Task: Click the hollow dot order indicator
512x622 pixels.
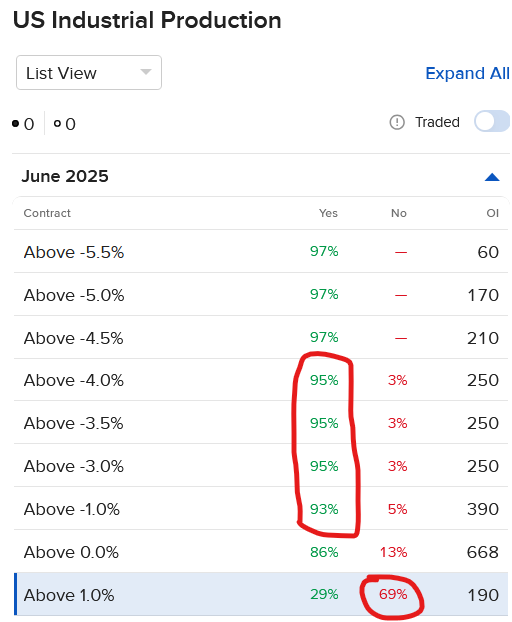Action: coord(57,124)
